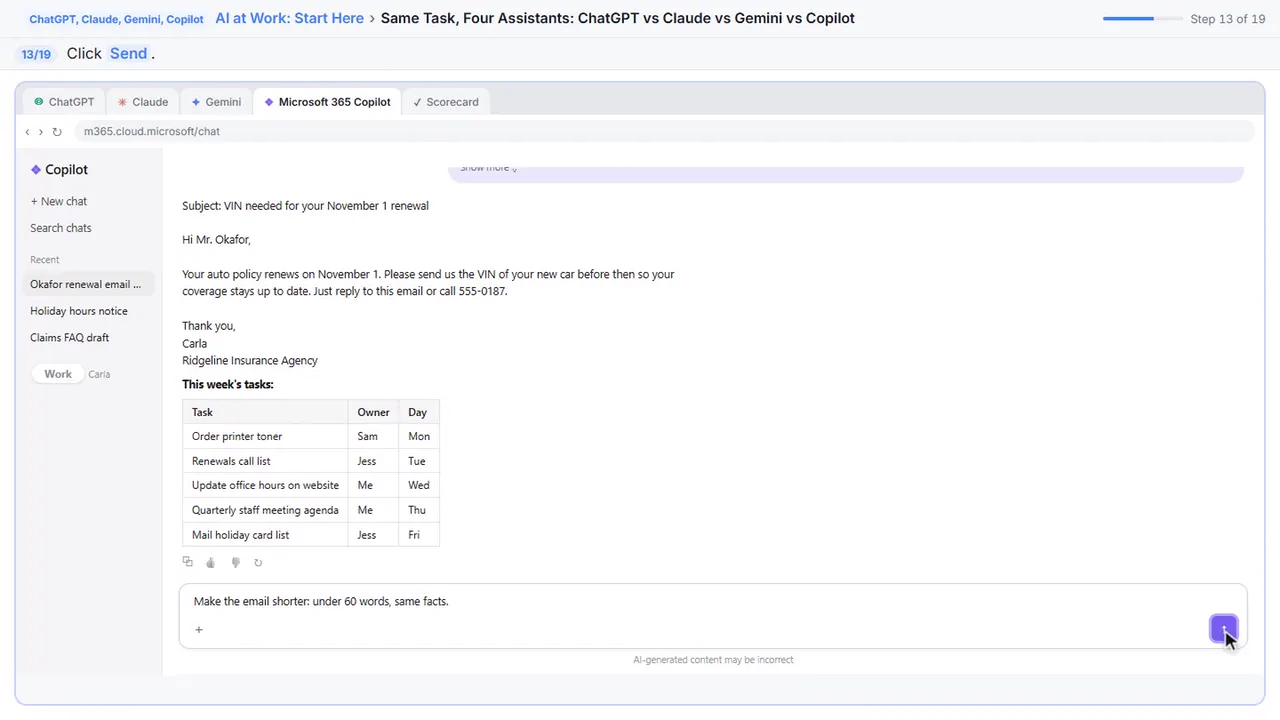The image size is (1280, 720).
Task: Regenerate the Copilot response
Action: coord(258,563)
